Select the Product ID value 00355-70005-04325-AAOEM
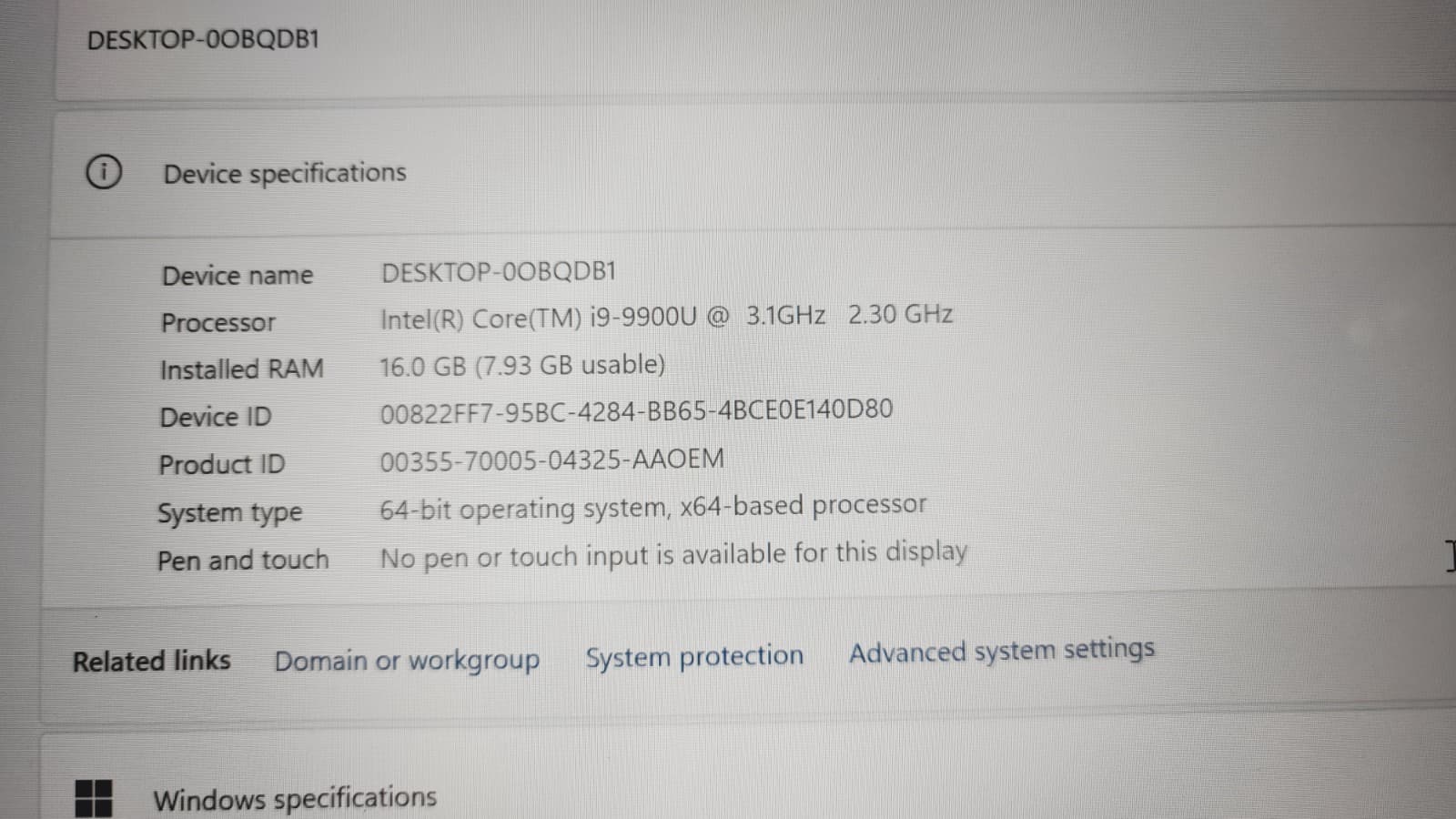The width and height of the screenshot is (1456, 819). coord(551,460)
